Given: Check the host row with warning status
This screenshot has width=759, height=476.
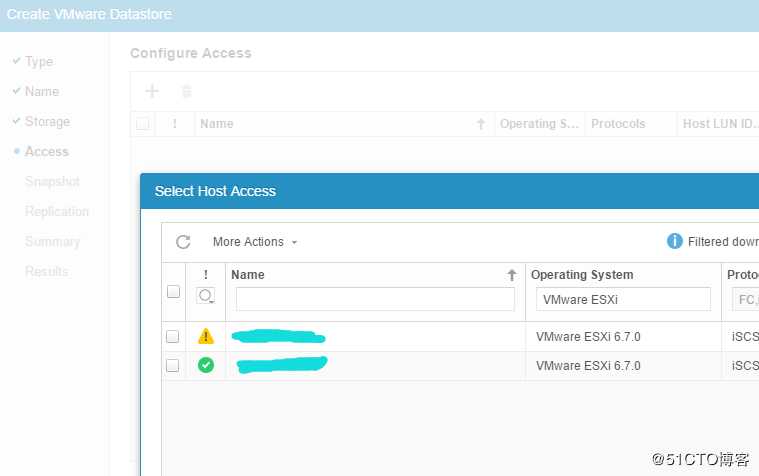Looking at the screenshot, I should coord(172,337).
